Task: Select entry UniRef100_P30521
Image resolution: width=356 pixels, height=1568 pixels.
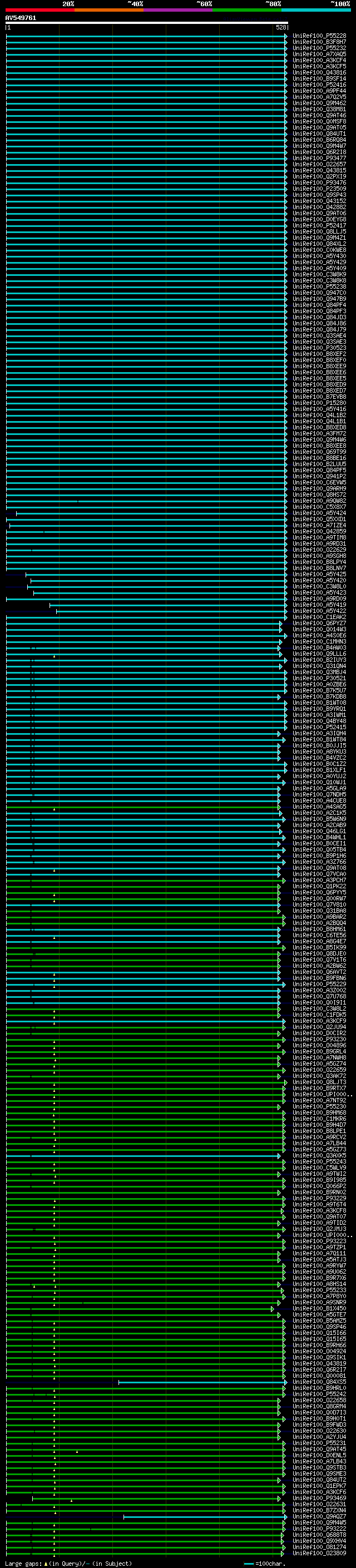Action: [x=319, y=678]
